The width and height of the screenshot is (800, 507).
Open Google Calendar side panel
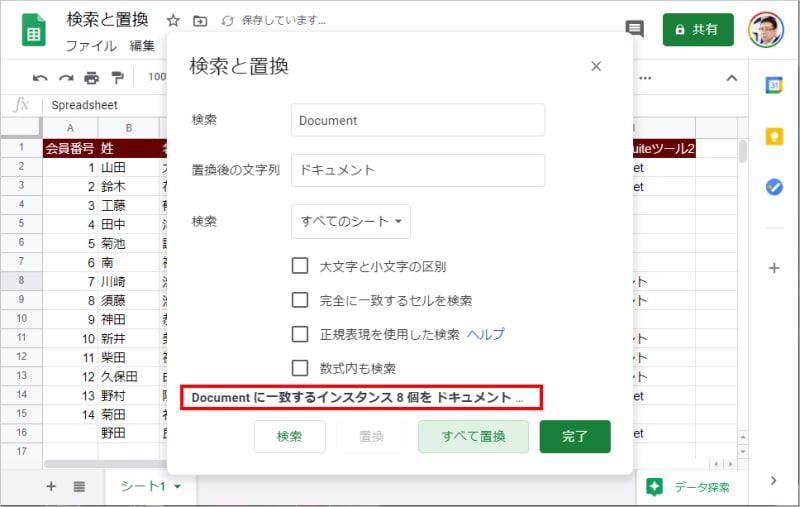click(x=774, y=85)
